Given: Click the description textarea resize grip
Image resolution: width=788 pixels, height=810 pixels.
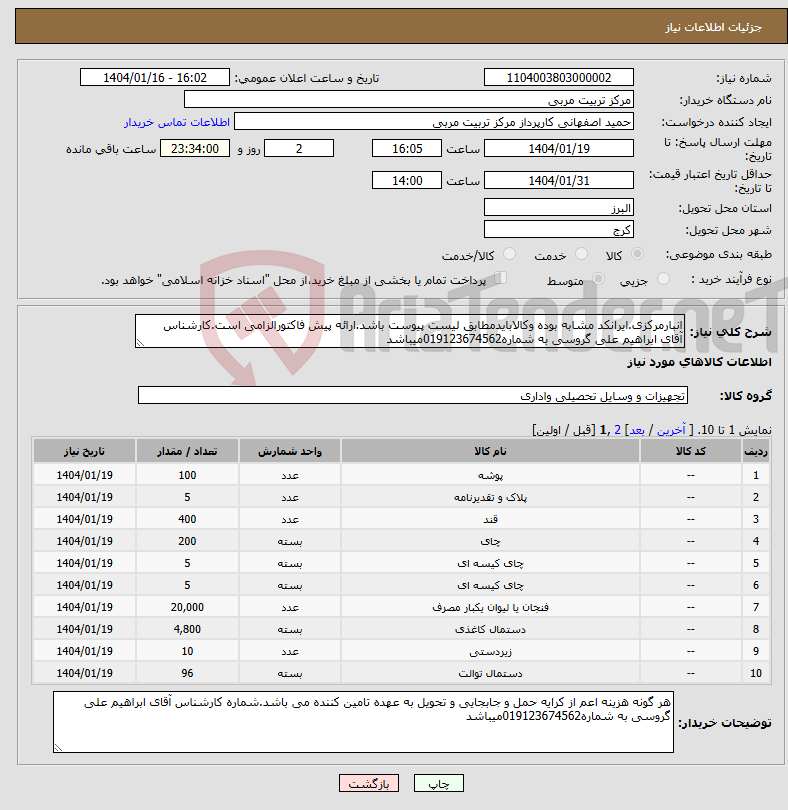Looking at the screenshot, I should pos(140,342).
